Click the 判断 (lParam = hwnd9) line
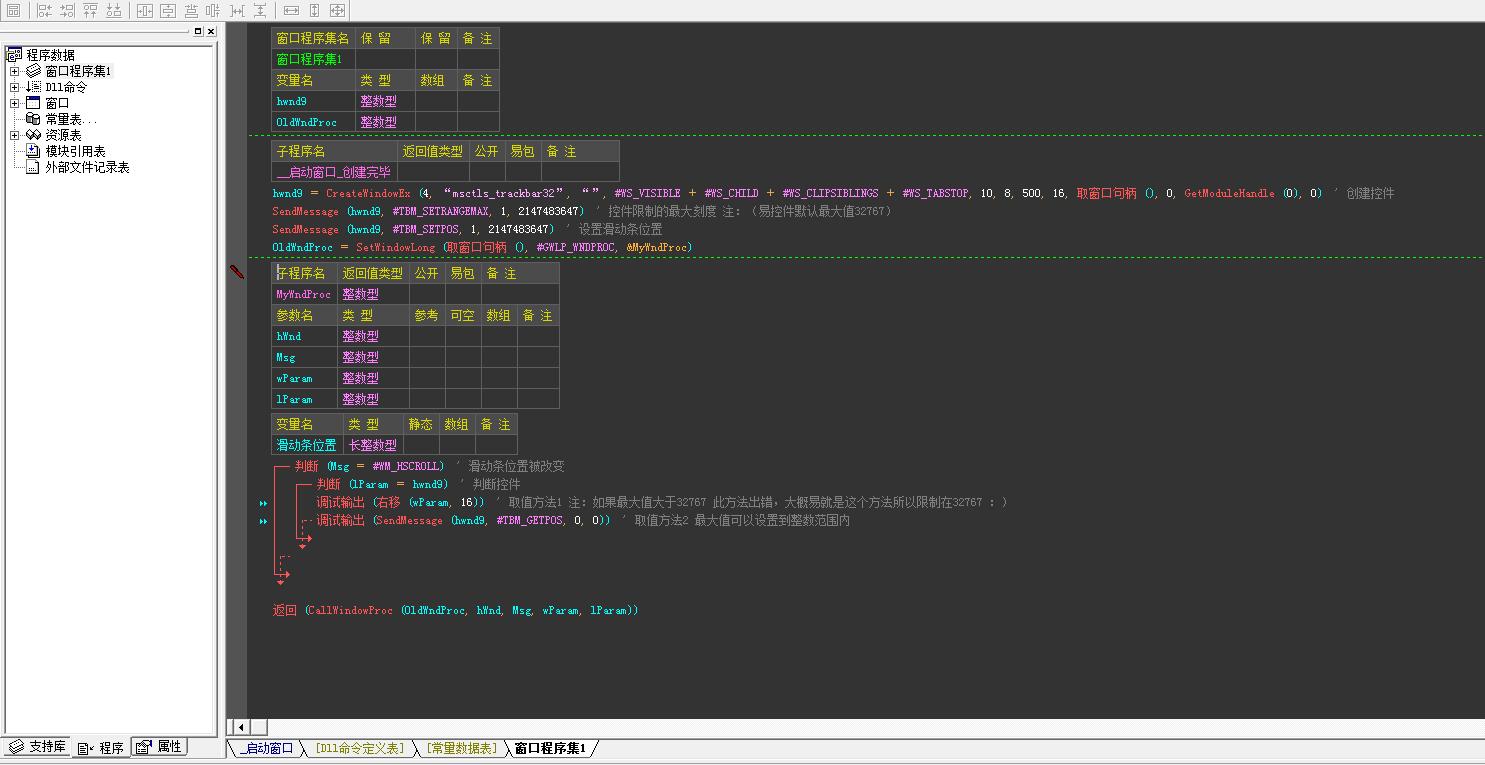Image resolution: width=1485 pixels, height=765 pixels. [x=418, y=484]
